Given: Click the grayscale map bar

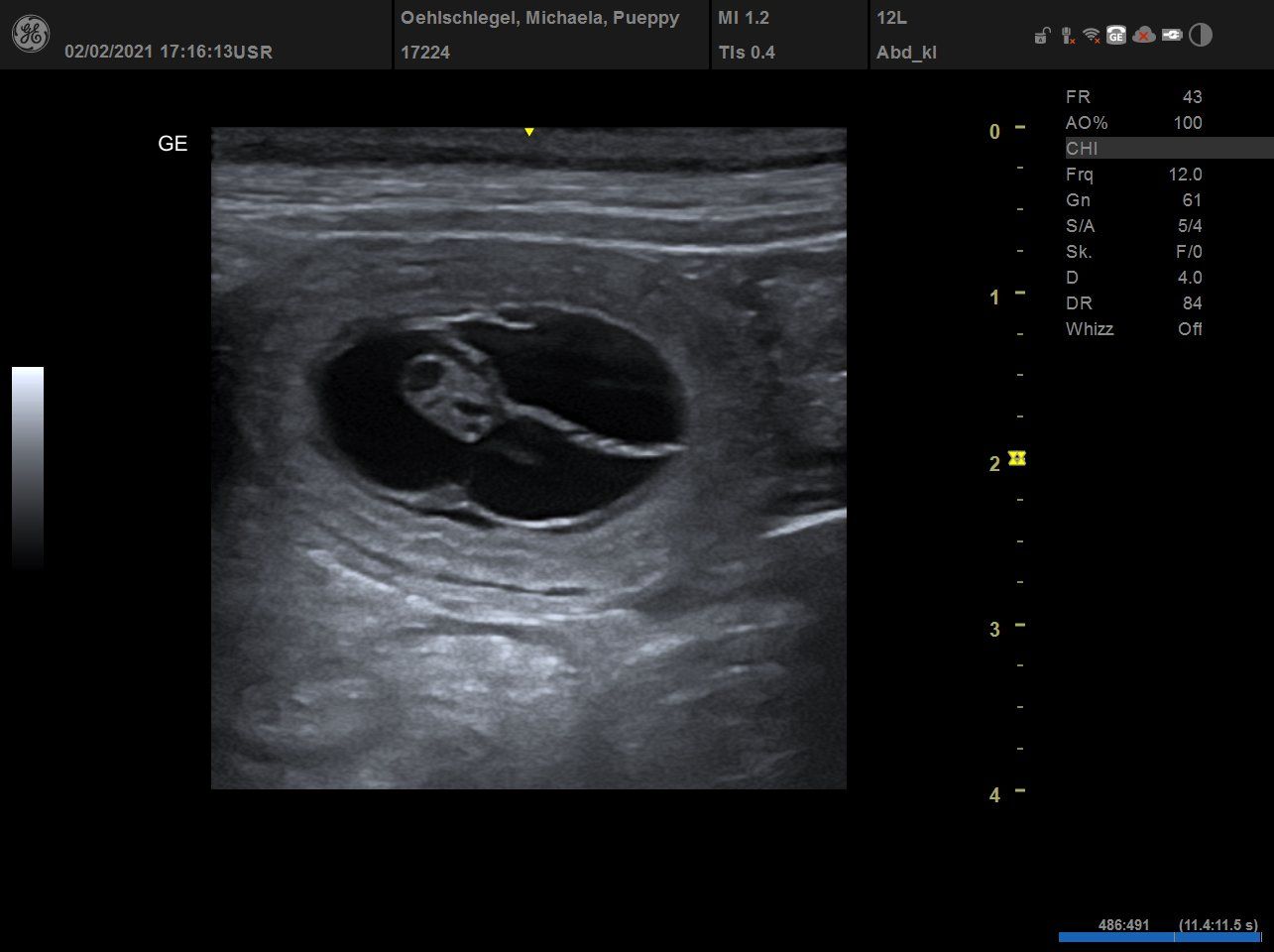Looking at the screenshot, I should point(28,467).
